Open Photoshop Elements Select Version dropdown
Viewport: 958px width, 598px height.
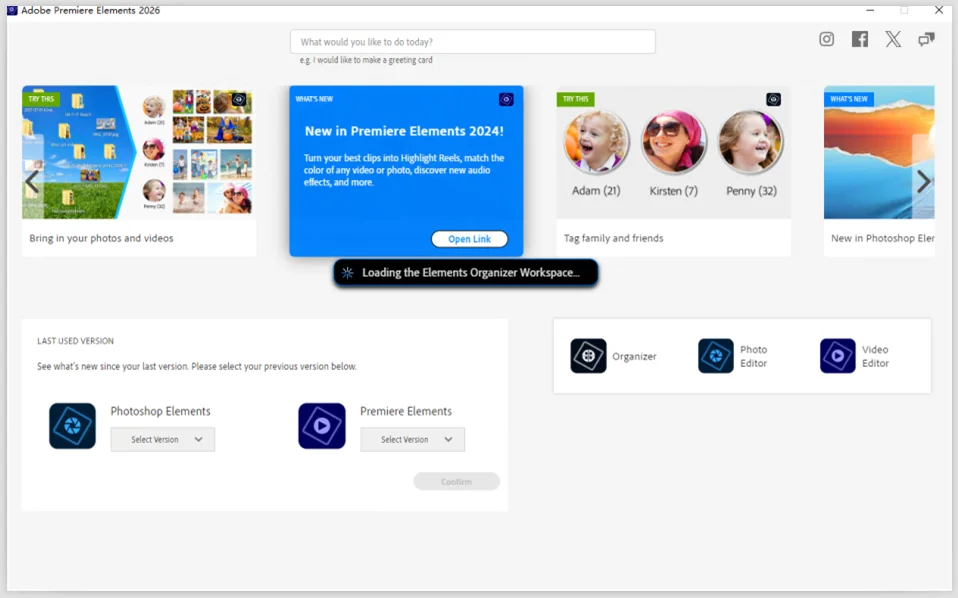[163, 439]
